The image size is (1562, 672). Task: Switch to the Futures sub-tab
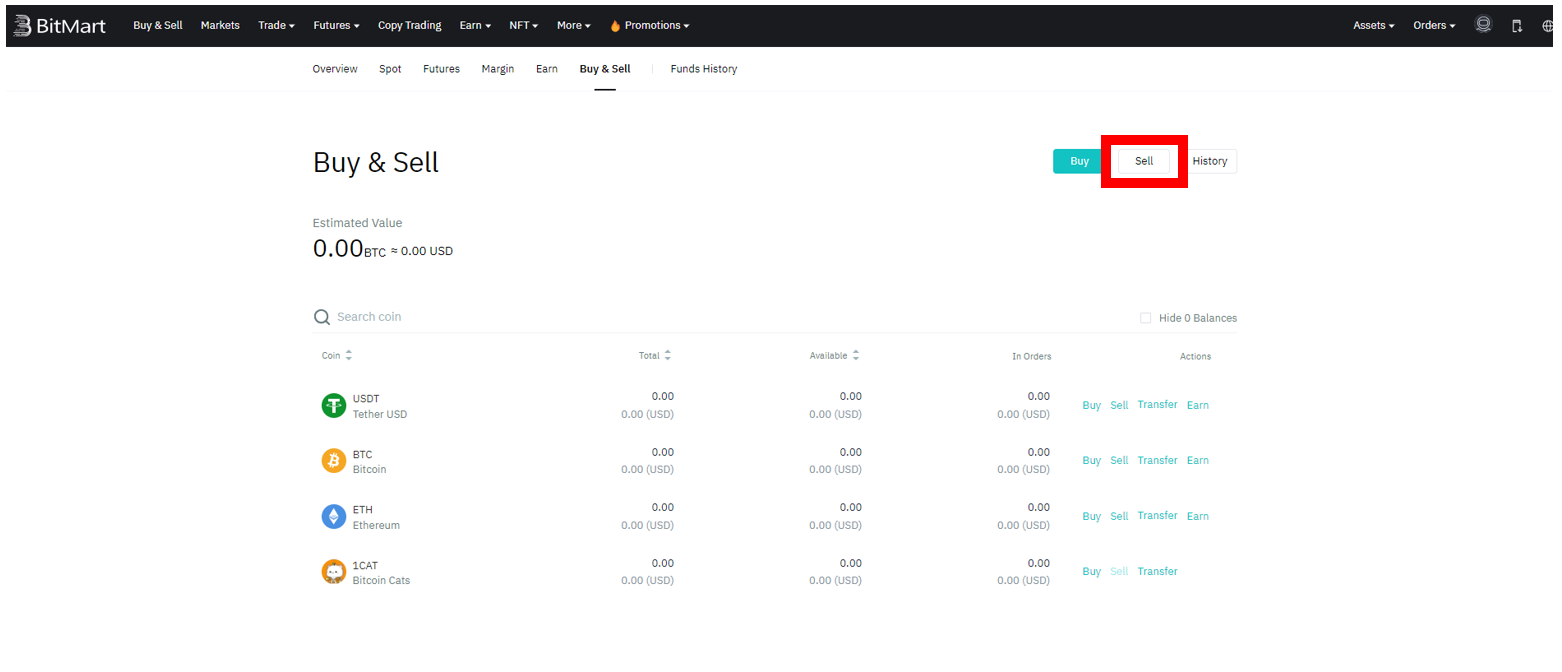tap(441, 69)
